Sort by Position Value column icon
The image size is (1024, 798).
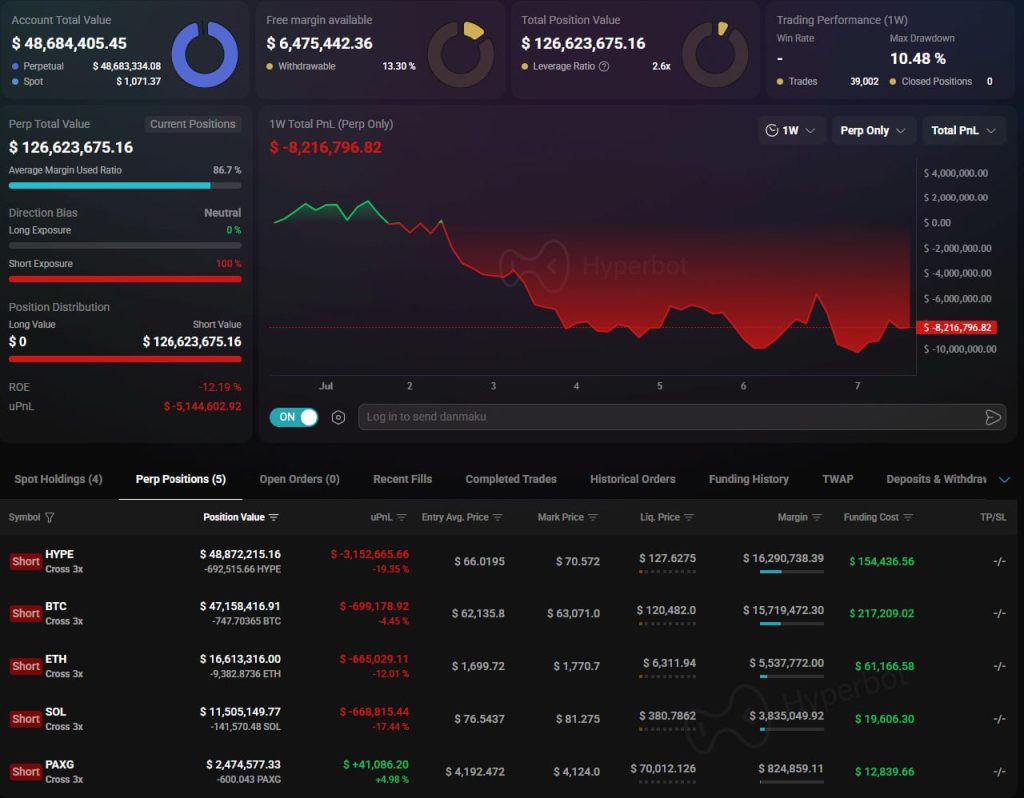pos(274,517)
